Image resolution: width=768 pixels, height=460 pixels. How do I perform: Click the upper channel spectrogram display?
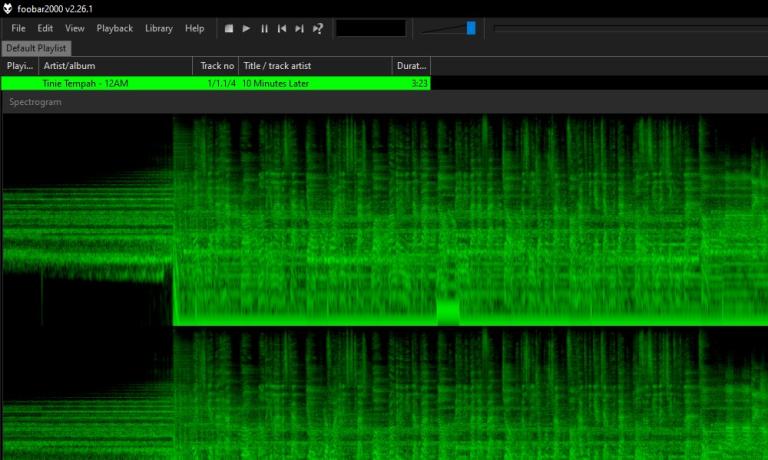click(385, 220)
